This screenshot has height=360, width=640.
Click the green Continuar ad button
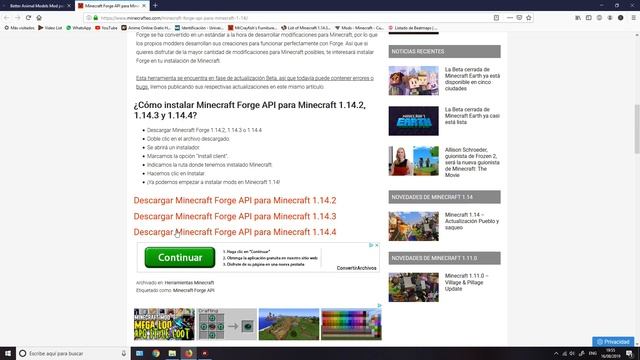180,258
